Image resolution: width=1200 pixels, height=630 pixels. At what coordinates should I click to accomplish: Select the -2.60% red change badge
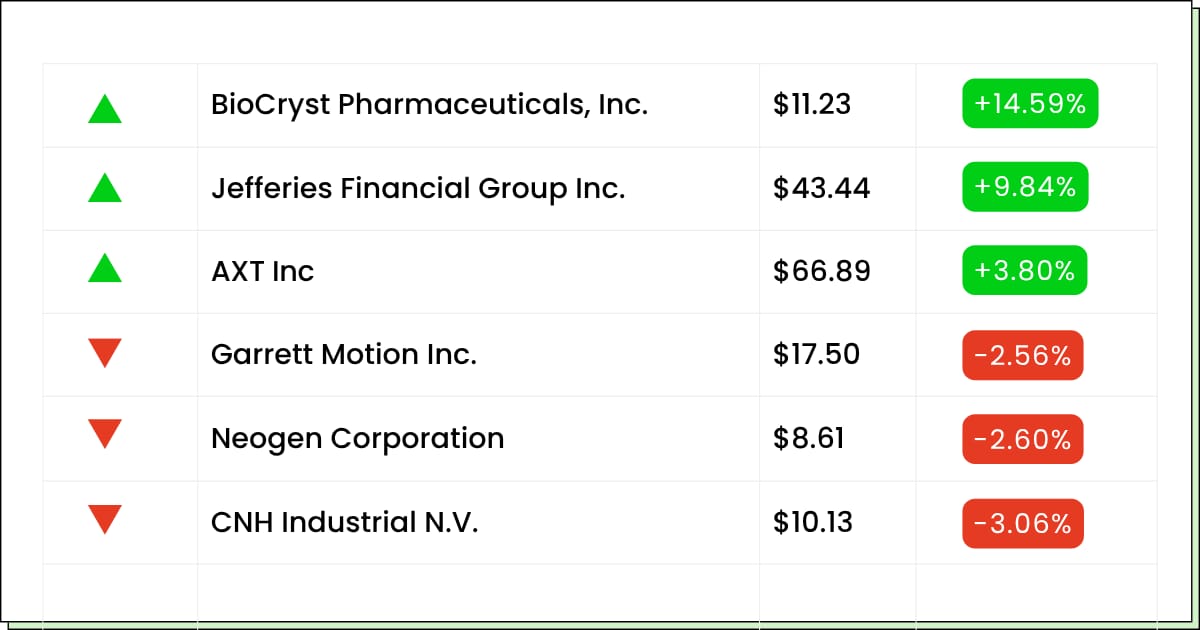point(1023,439)
